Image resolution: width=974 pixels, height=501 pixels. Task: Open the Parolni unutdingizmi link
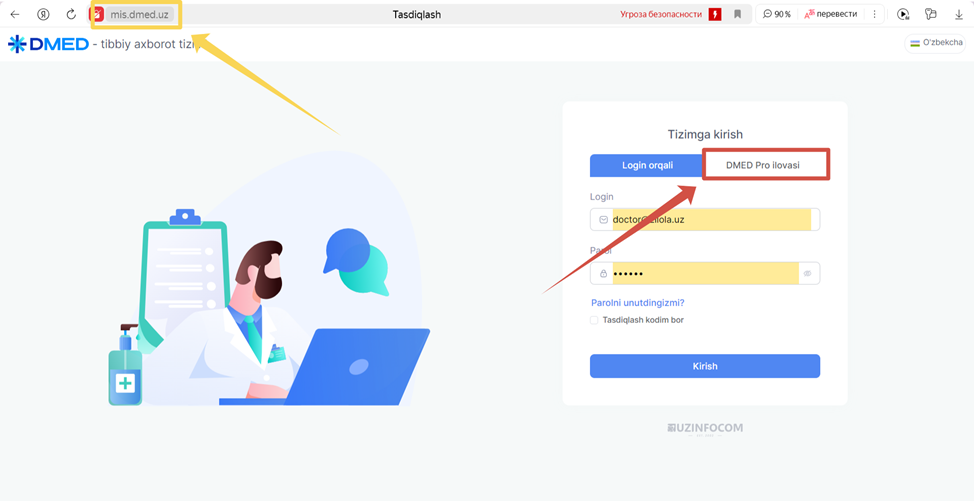(x=637, y=303)
